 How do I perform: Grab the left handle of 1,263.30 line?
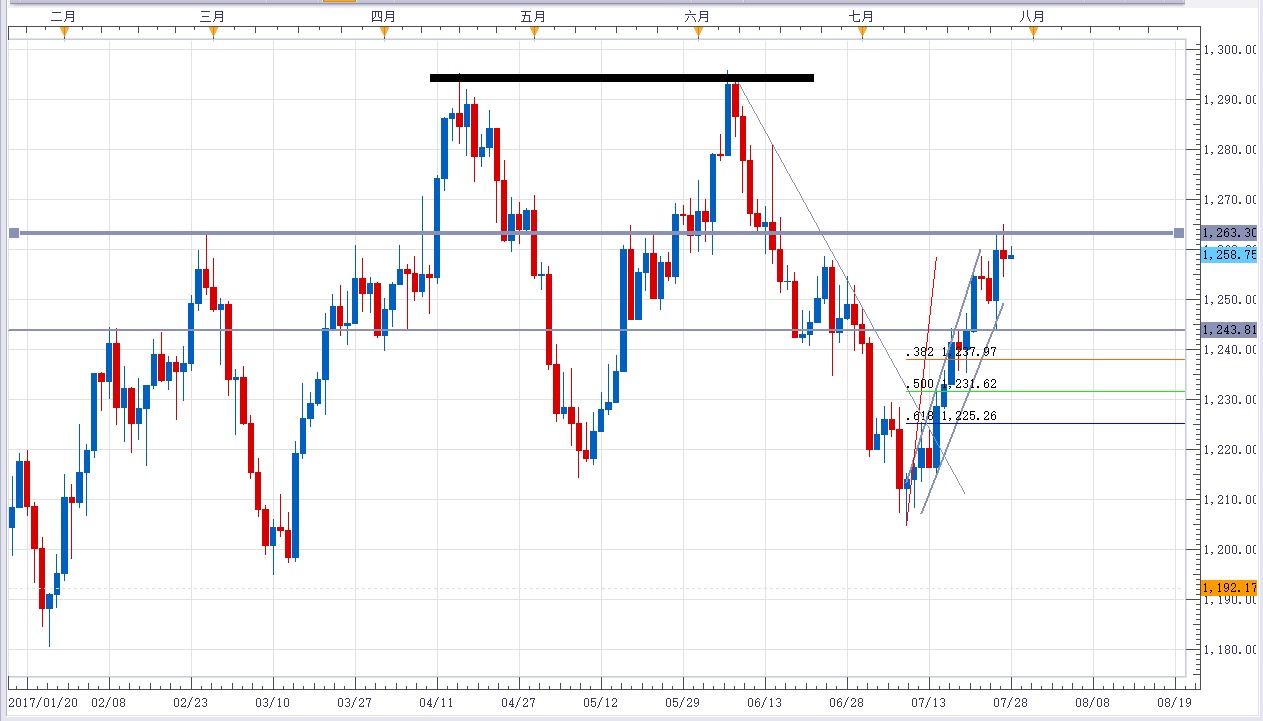pyautogui.click(x=14, y=233)
